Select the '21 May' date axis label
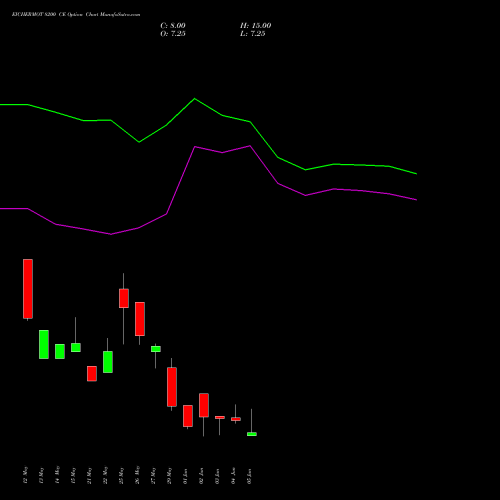The width and height of the screenshot is (500, 500). [x=90, y=475]
